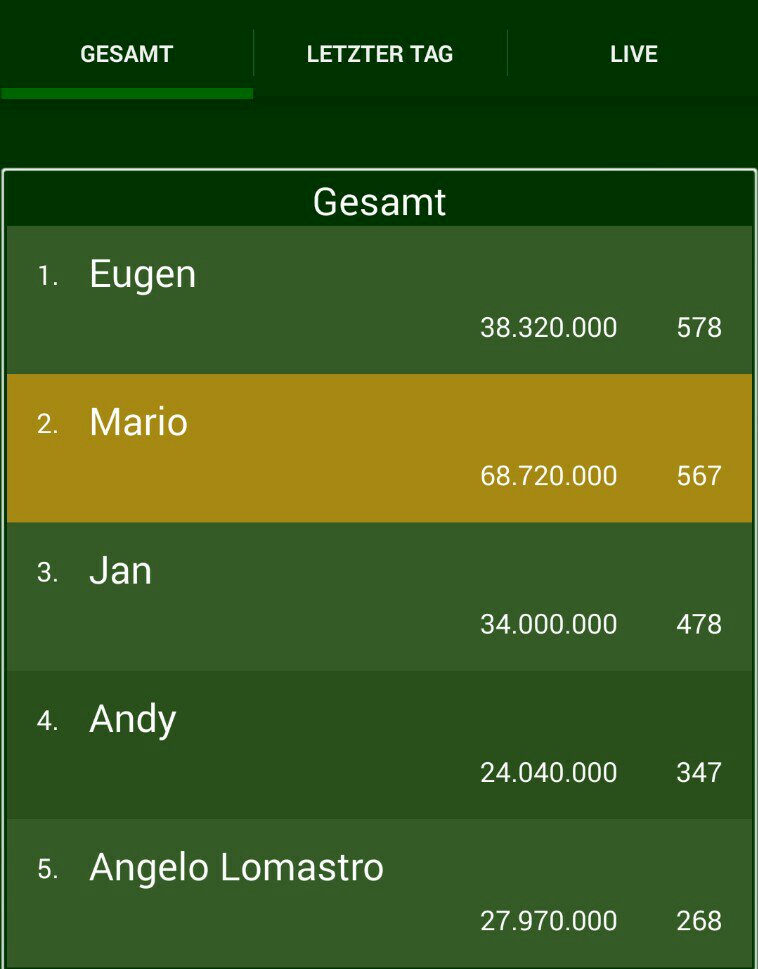This screenshot has height=969, width=758.
Task: Tap the 478 points value
Action: (699, 625)
